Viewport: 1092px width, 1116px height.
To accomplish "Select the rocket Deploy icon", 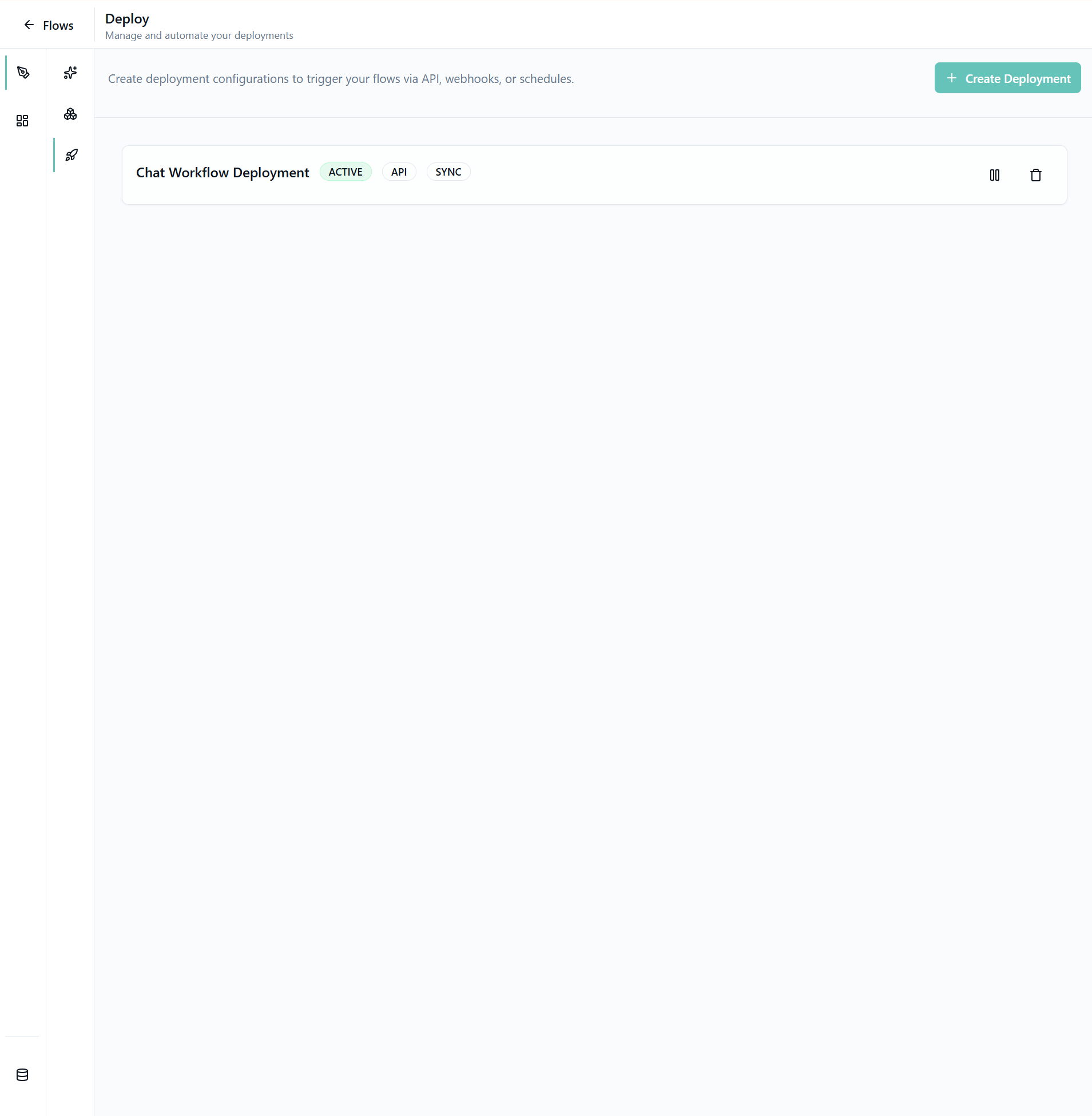I will click(71, 155).
